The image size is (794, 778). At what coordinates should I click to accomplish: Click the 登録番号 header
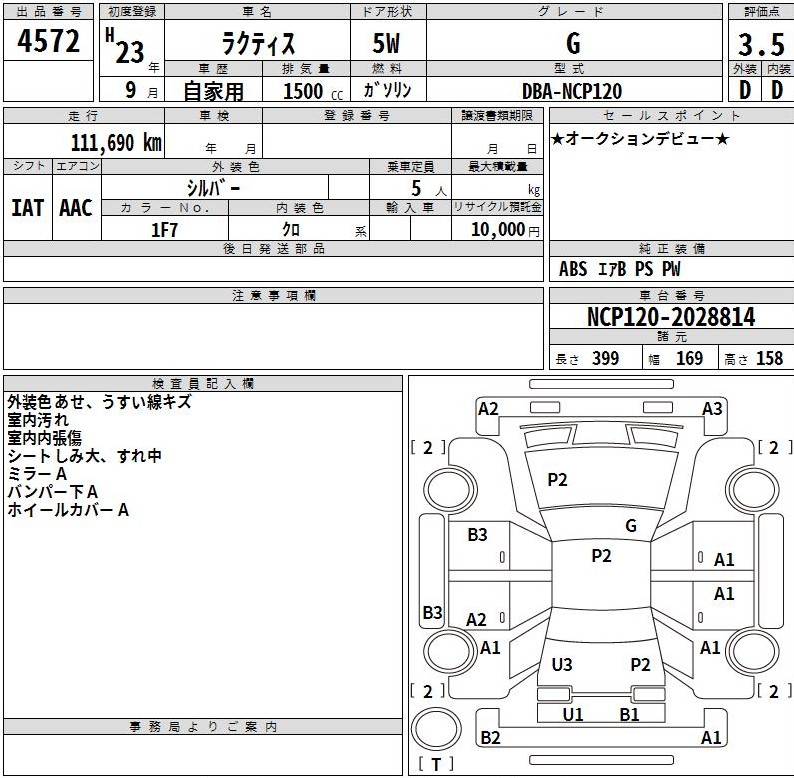click(x=357, y=115)
